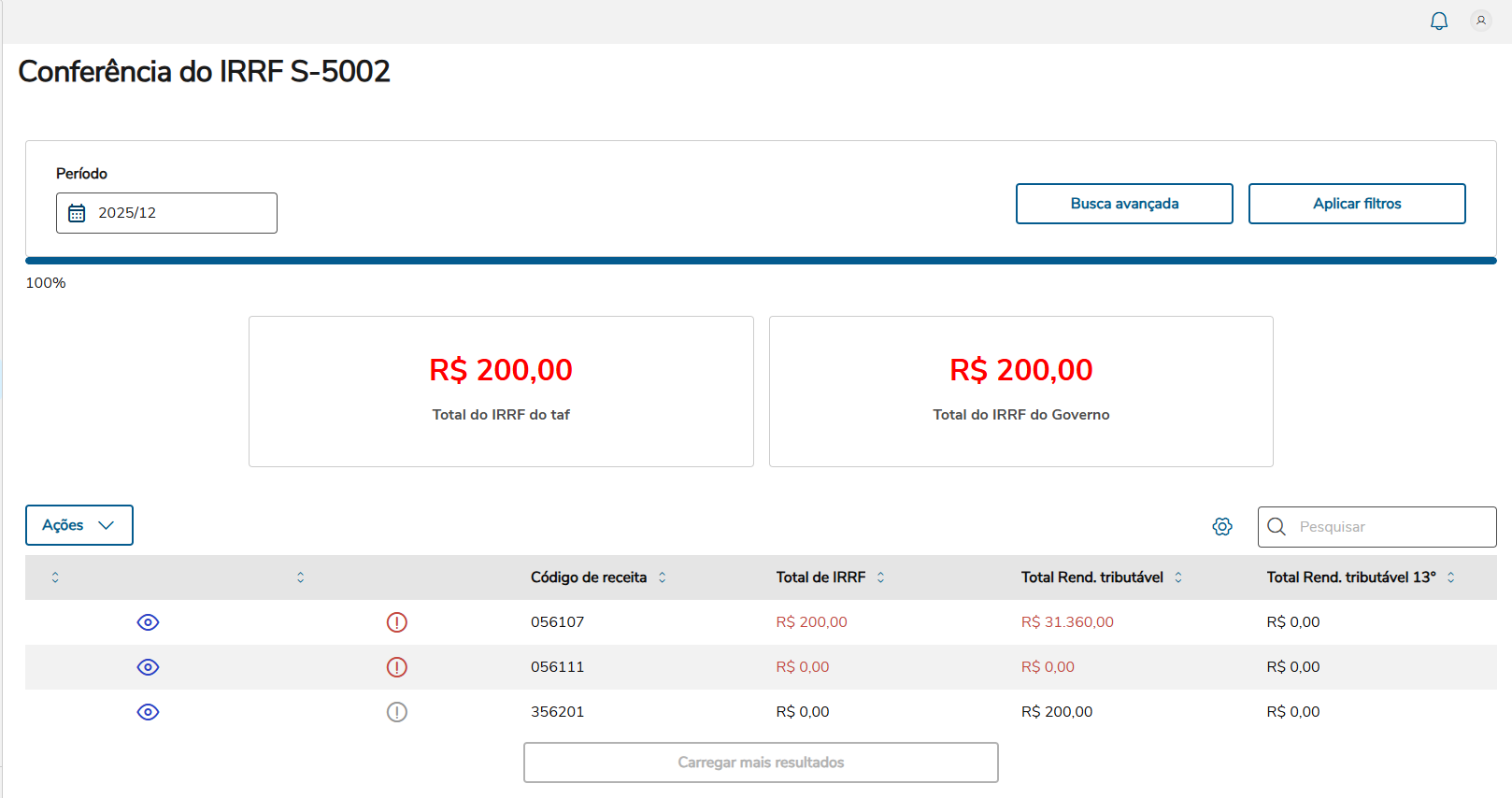Screen dimensions: 1512x798
Task: Click the red warning icon for 056107
Action: [x=397, y=622]
